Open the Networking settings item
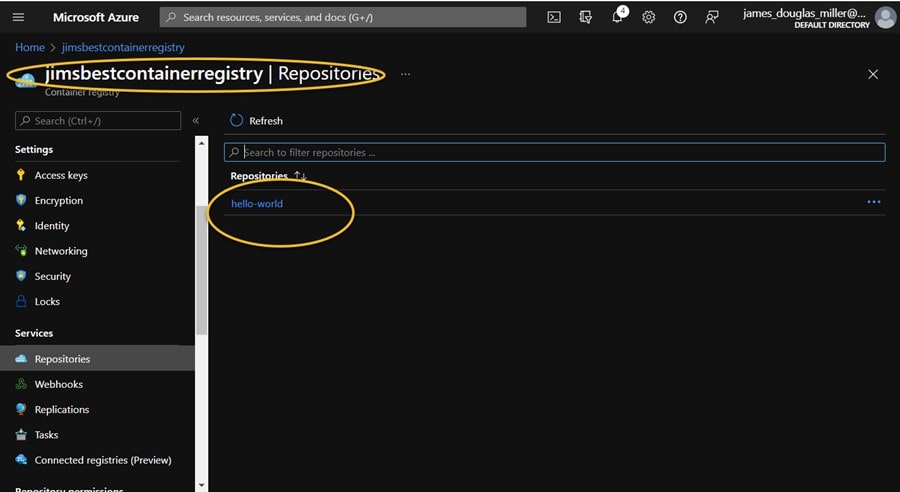Image resolution: width=900 pixels, height=492 pixels. coord(61,251)
